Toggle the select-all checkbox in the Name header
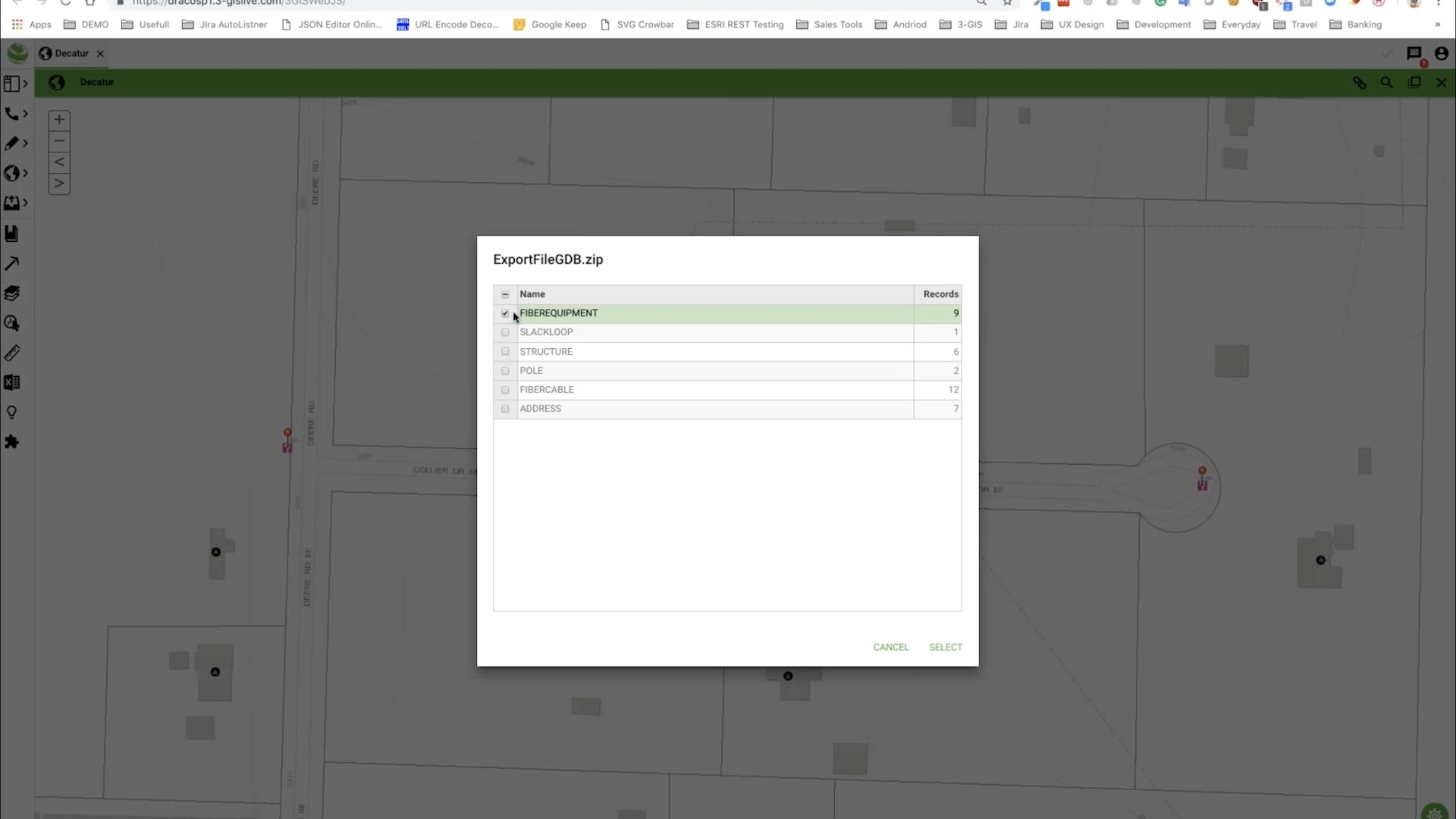The width and height of the screenshot is (1456, 819). coord(504,294)
